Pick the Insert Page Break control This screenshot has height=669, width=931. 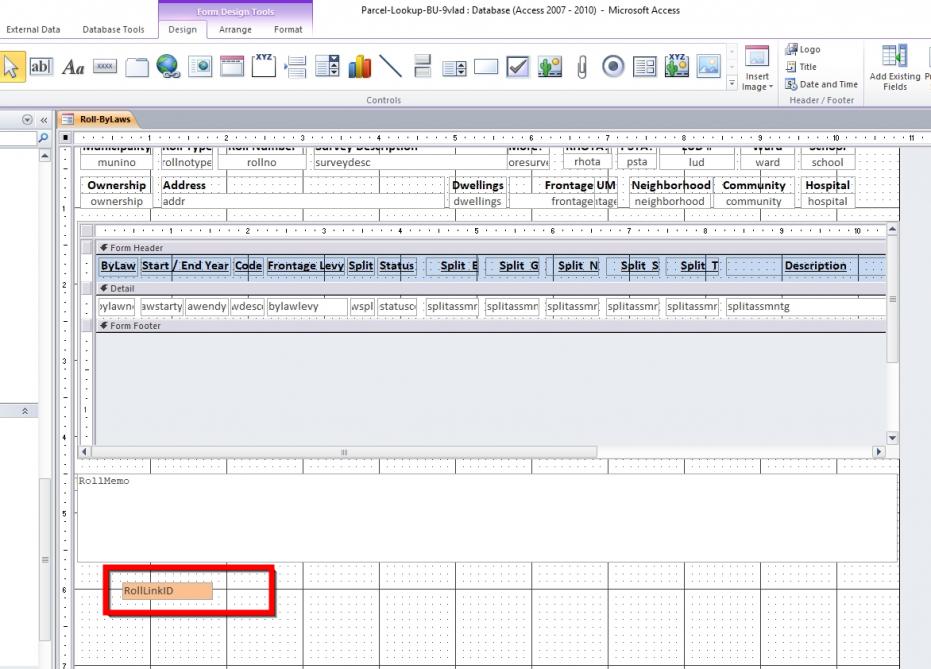point(295,67)
